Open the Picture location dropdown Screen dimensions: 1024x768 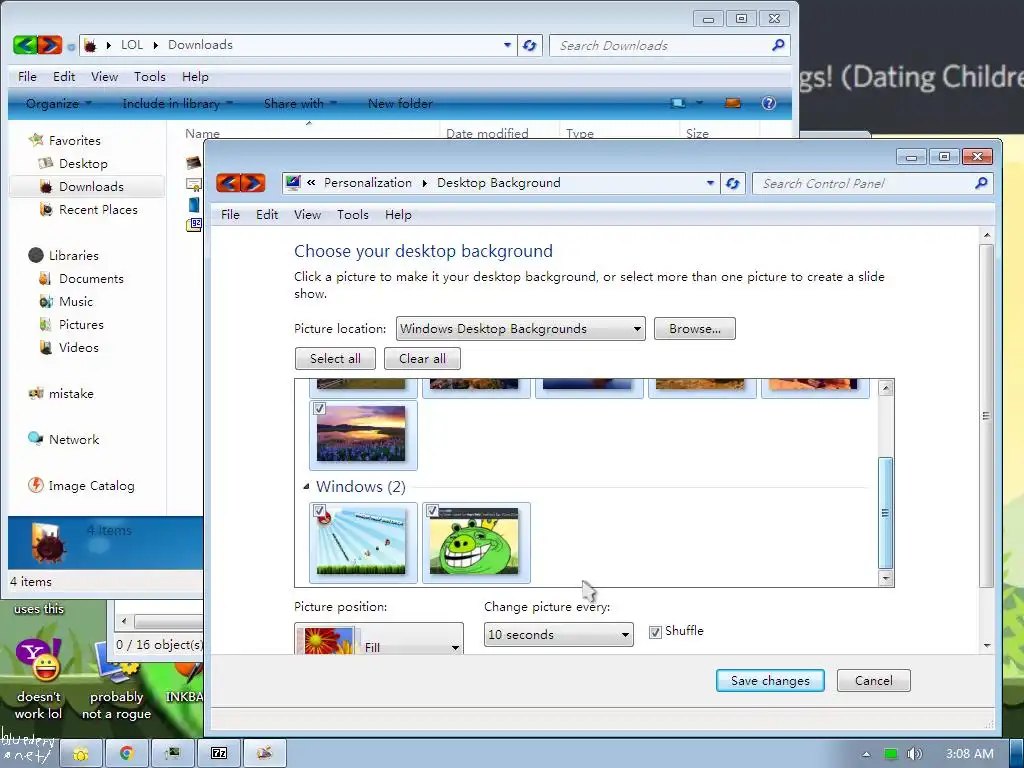(520, 328)
